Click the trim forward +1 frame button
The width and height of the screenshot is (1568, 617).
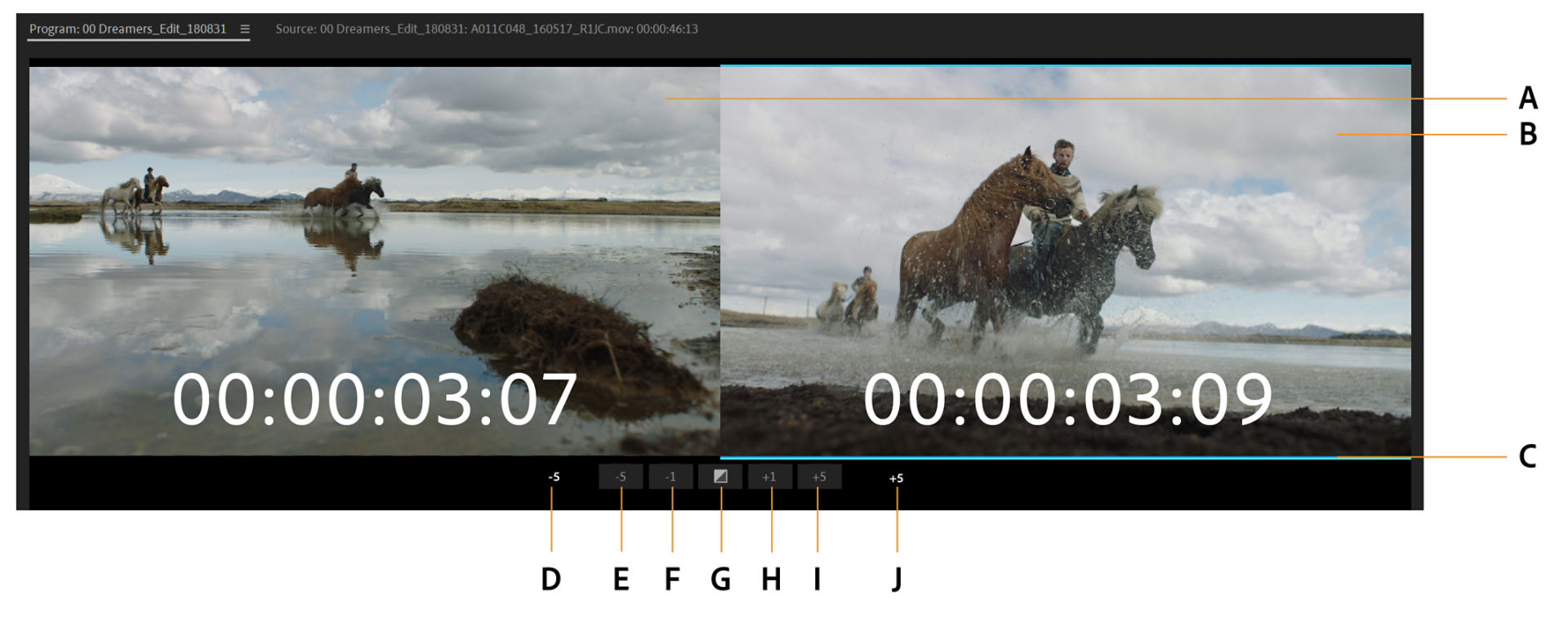pyautogui.click(x=769, y=477)
